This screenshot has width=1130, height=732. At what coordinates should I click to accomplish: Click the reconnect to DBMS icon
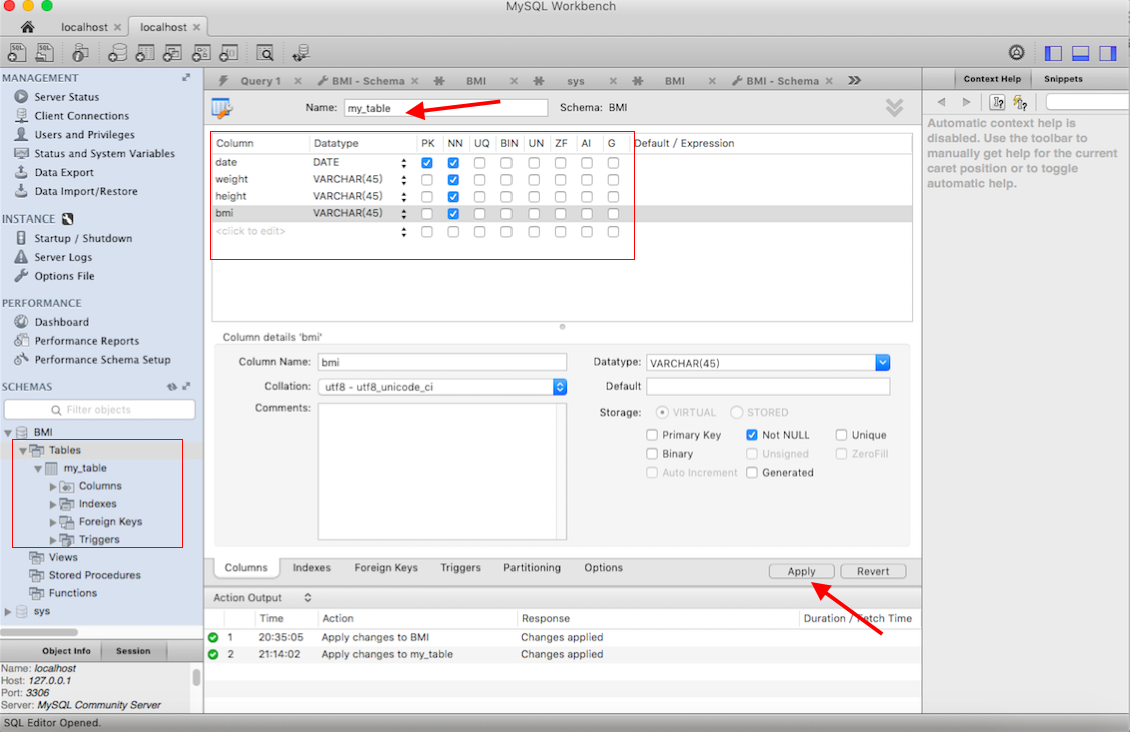tap(301, 53)
